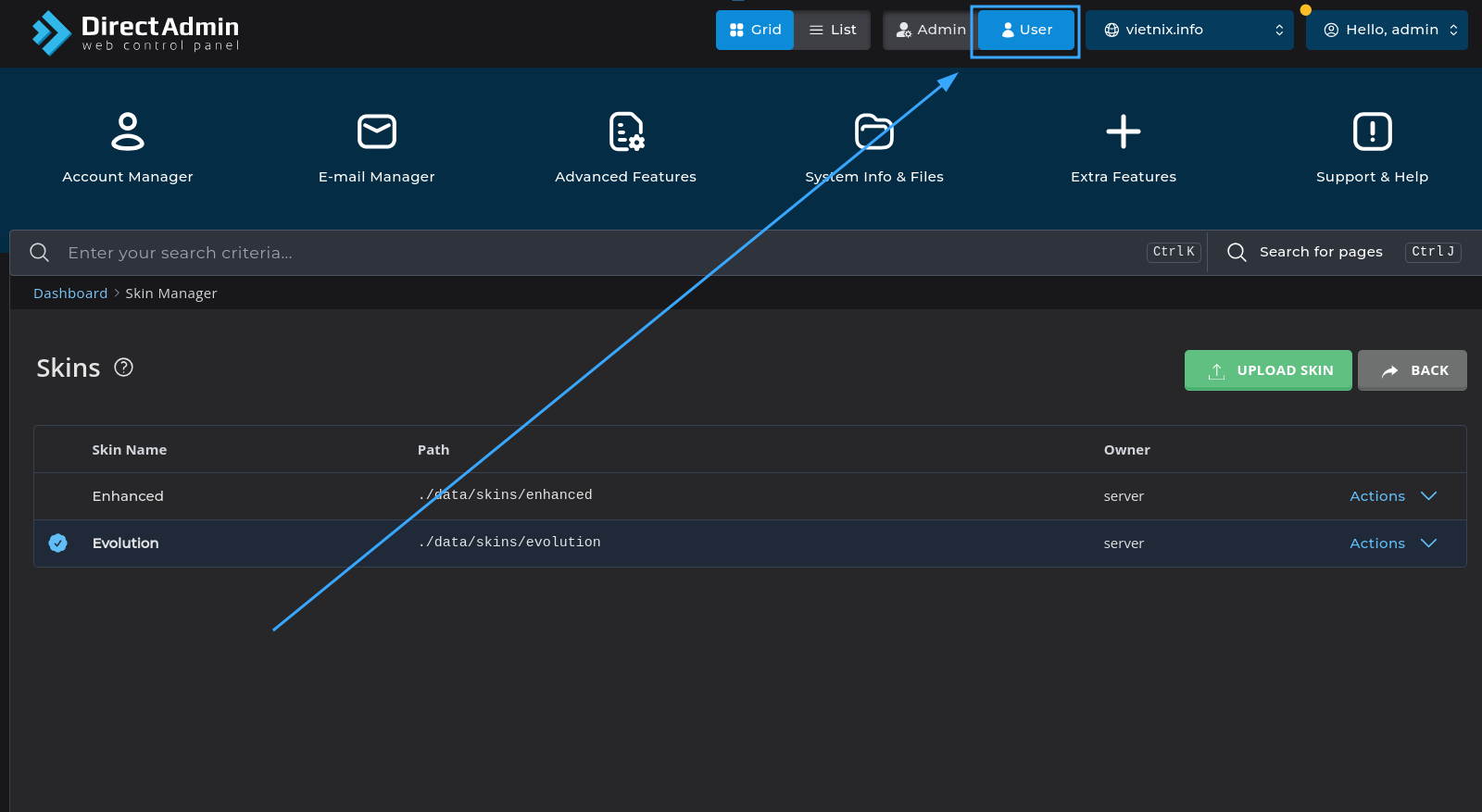Click the Skins page heading

coord(69,369)
